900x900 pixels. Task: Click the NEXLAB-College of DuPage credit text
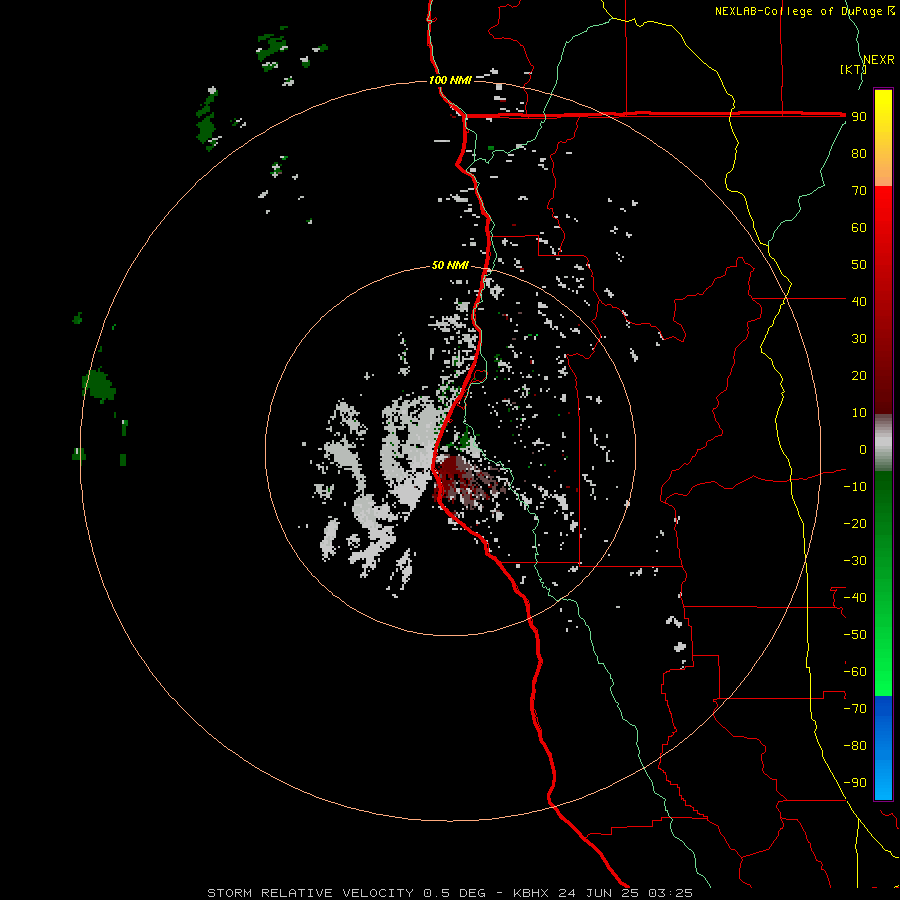804,11
